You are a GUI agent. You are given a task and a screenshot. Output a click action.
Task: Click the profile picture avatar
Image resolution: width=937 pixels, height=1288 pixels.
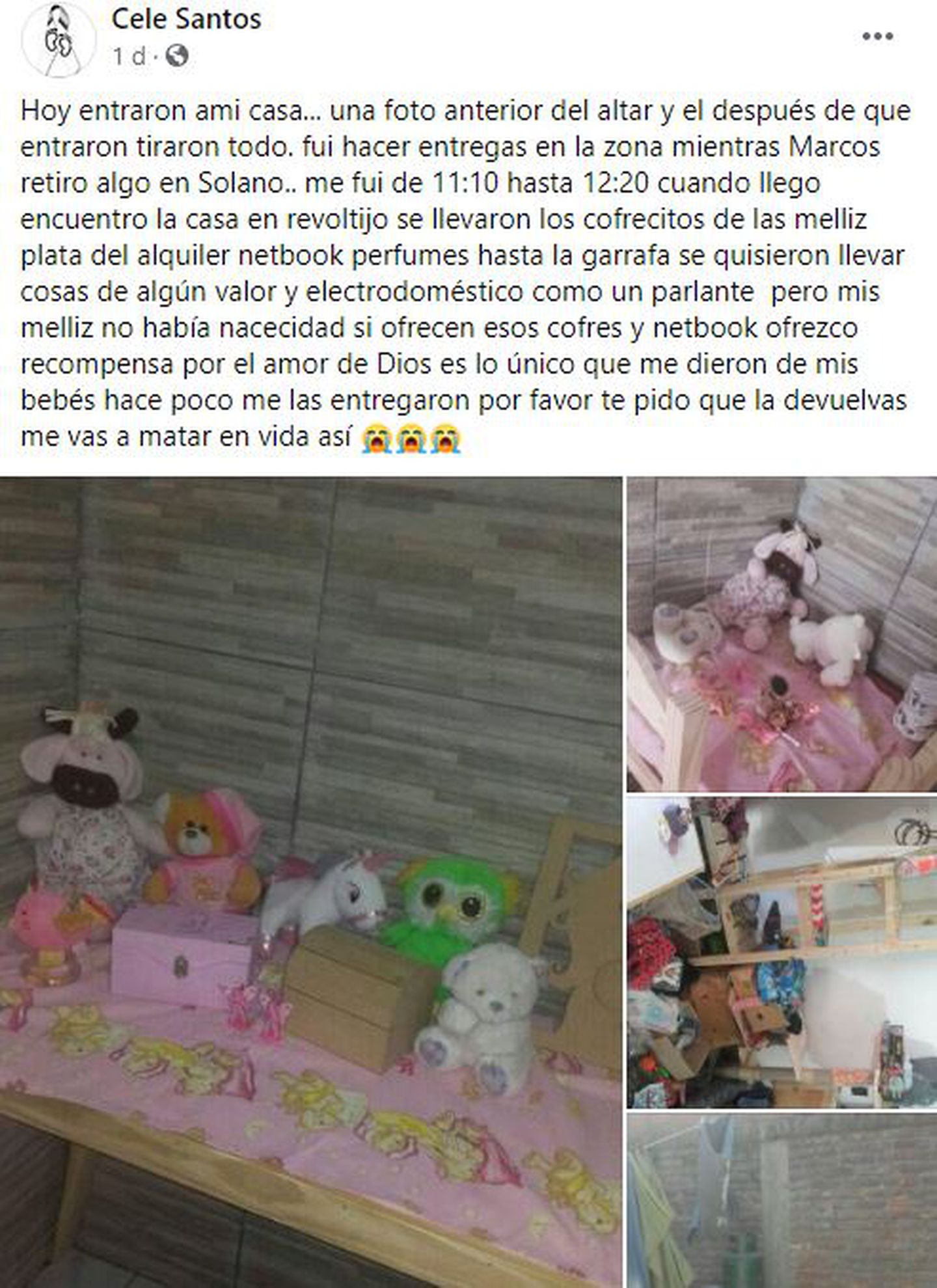(59, 39)
